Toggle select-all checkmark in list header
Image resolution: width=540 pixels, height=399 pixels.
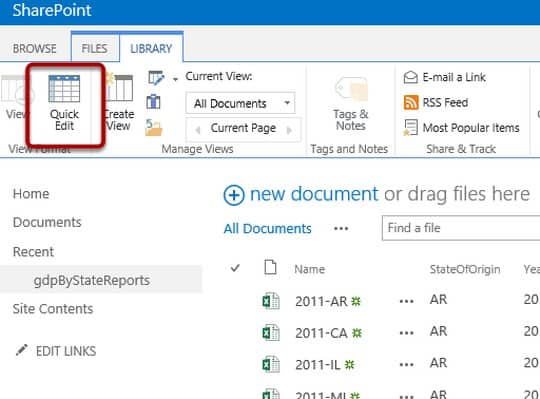[x=235, y=267]
